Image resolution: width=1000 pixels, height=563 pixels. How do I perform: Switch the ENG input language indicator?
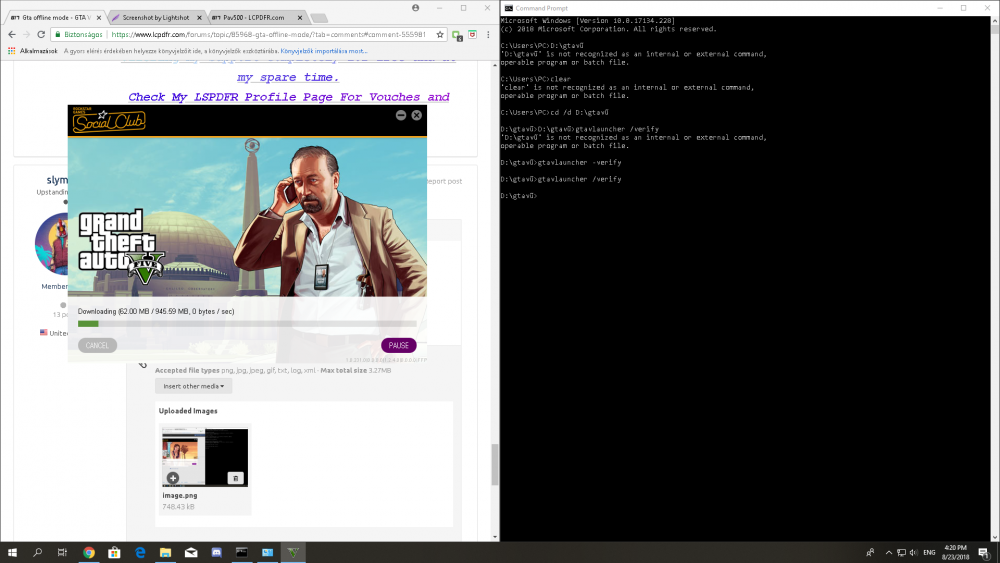click(929, 552)
